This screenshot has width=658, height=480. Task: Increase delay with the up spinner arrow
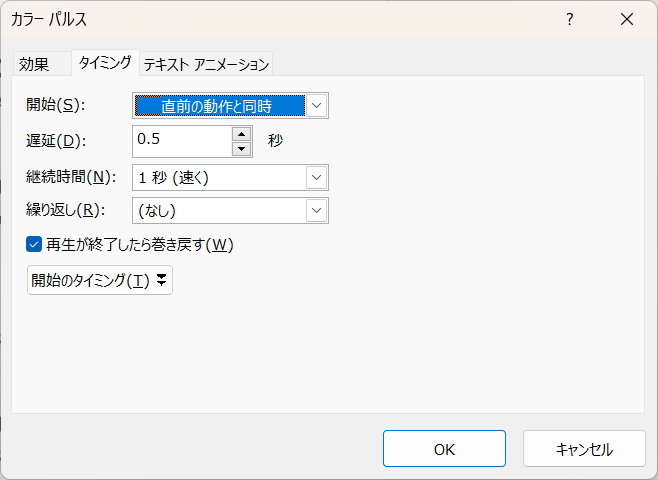[240, 133]
